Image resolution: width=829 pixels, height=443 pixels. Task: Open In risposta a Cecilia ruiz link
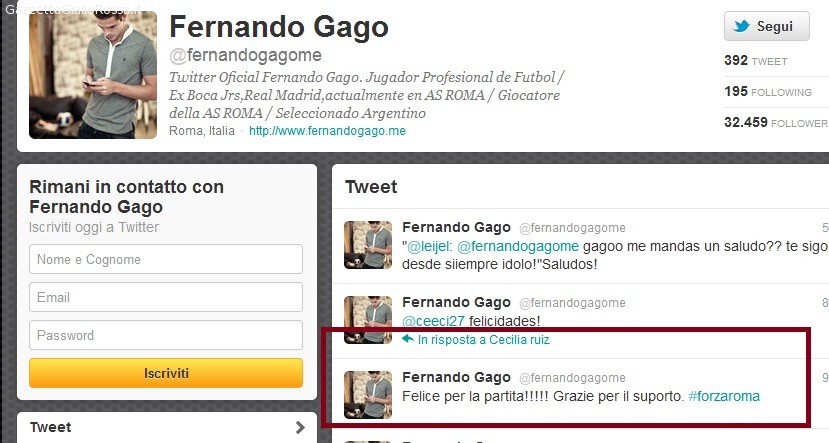[x=484, y=340]
